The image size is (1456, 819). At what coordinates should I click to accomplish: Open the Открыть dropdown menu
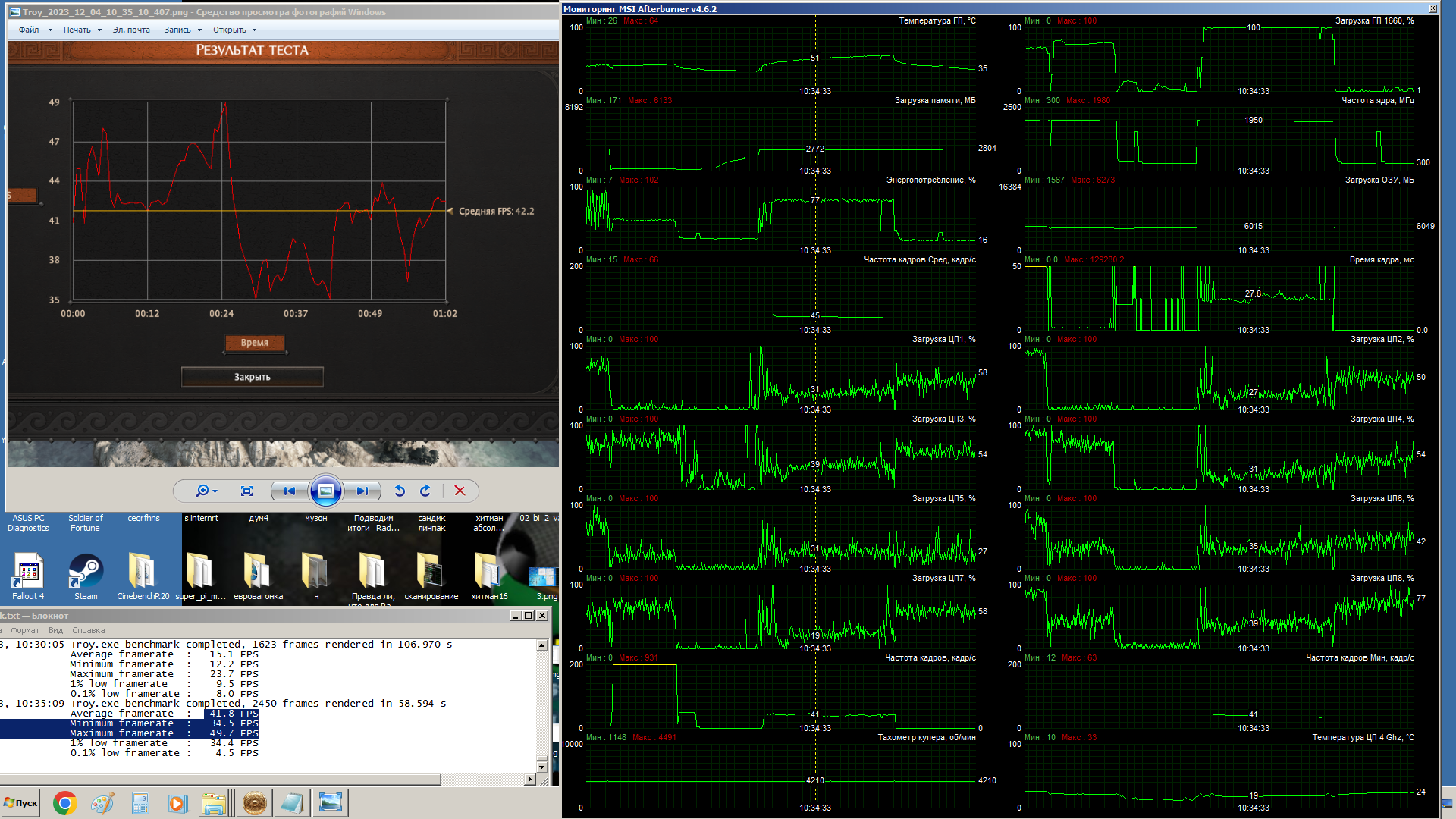click(234, 30)
